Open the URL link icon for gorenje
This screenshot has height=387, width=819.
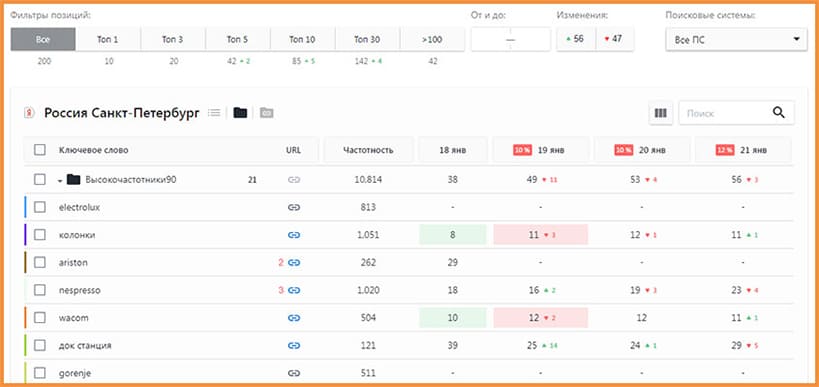(294, 373)
